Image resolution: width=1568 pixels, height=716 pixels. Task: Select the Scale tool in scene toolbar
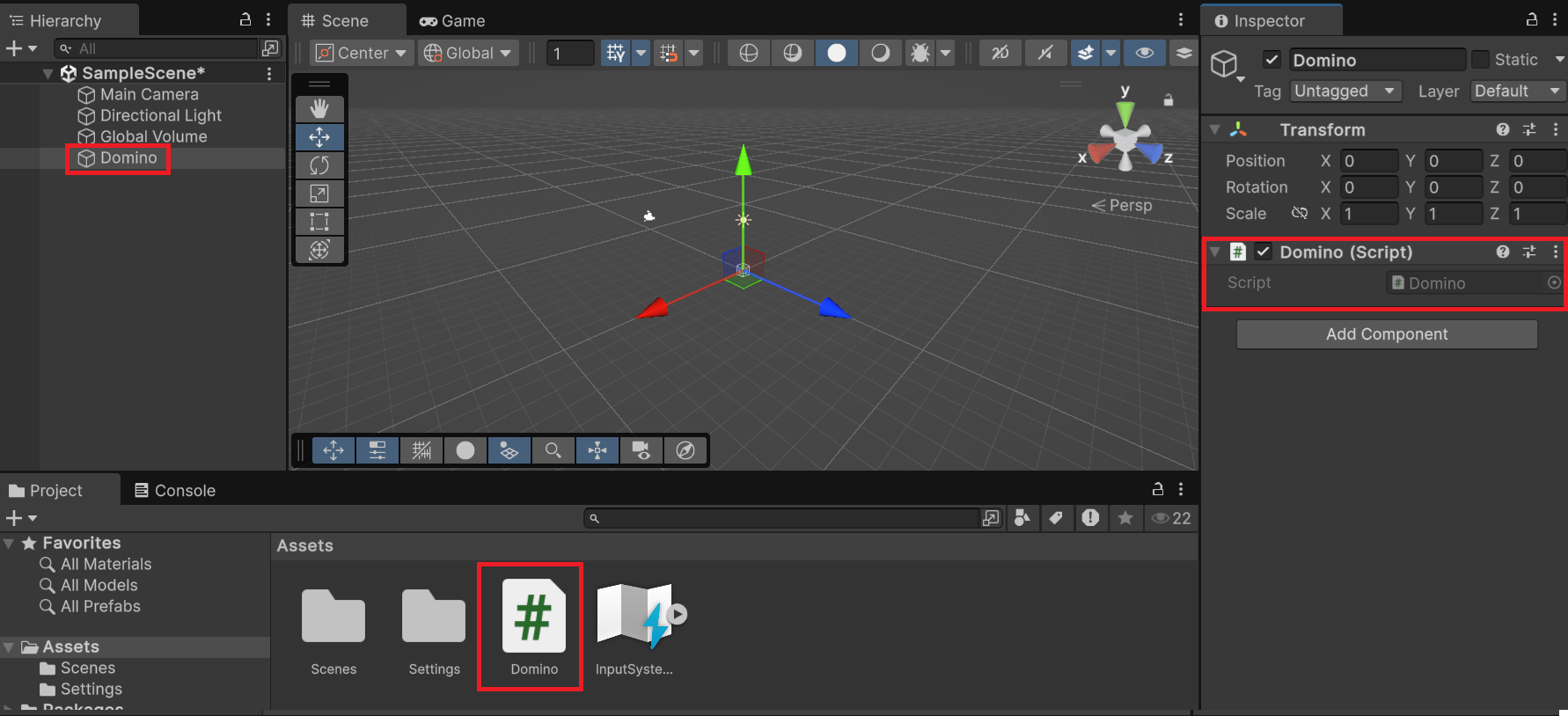click(319, 194)
